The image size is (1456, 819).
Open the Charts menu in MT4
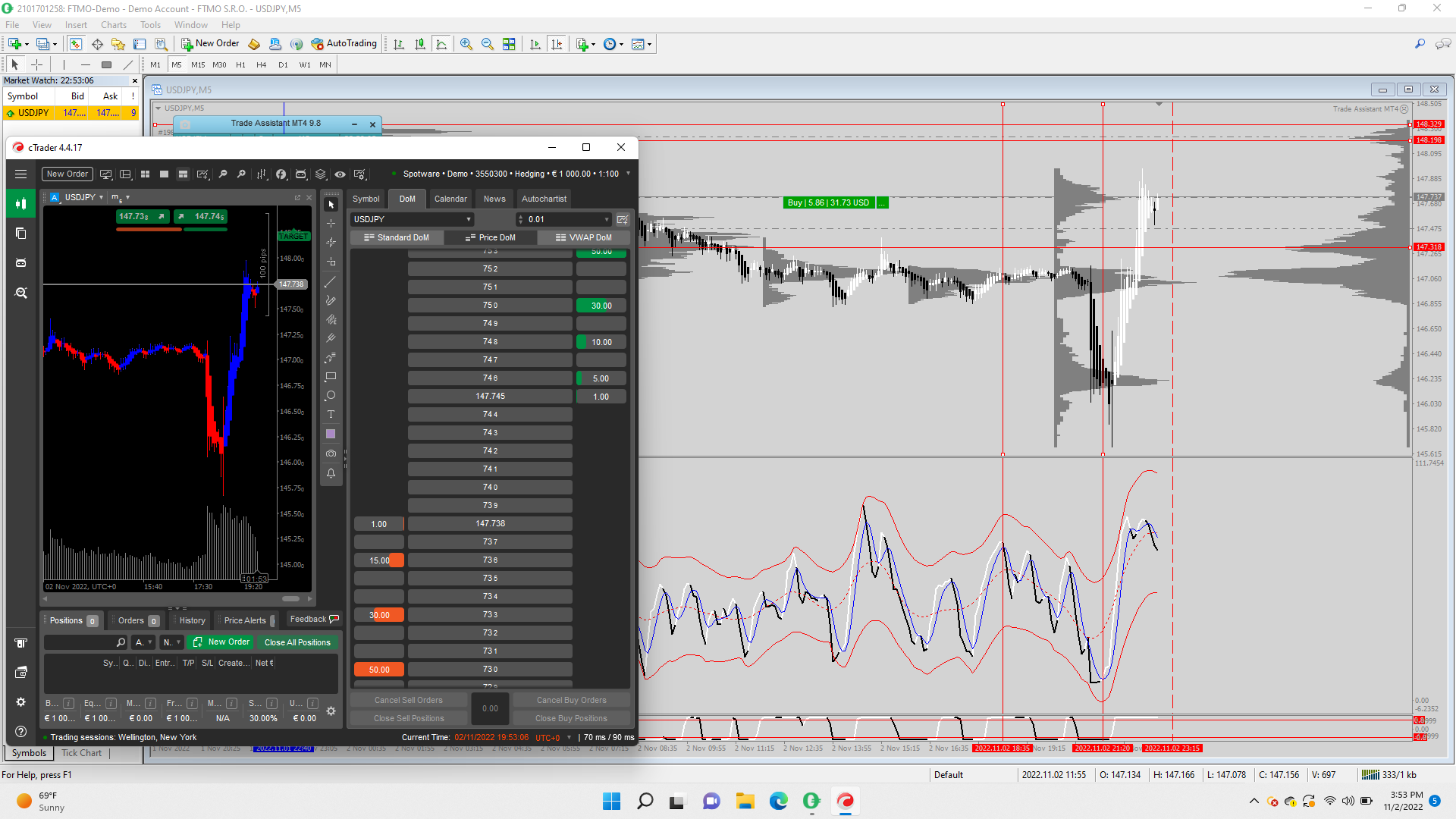coord(114,25)
